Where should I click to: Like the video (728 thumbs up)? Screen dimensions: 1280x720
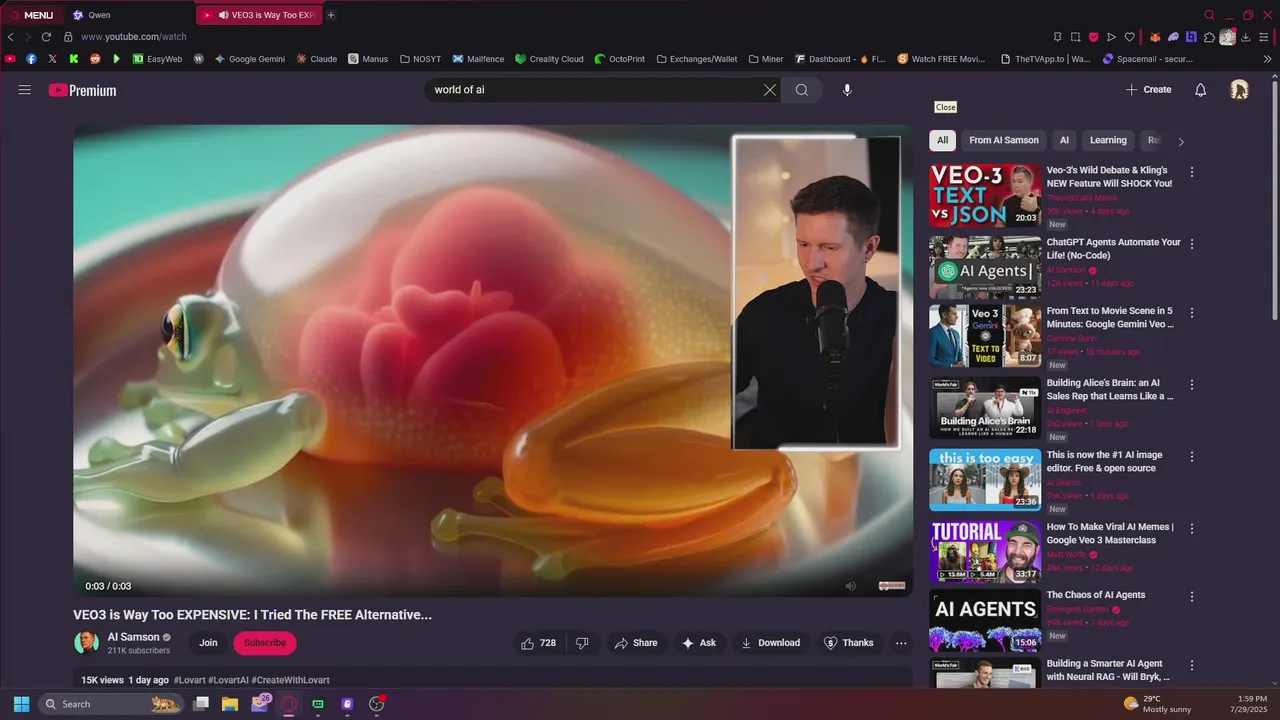point(537,643)
